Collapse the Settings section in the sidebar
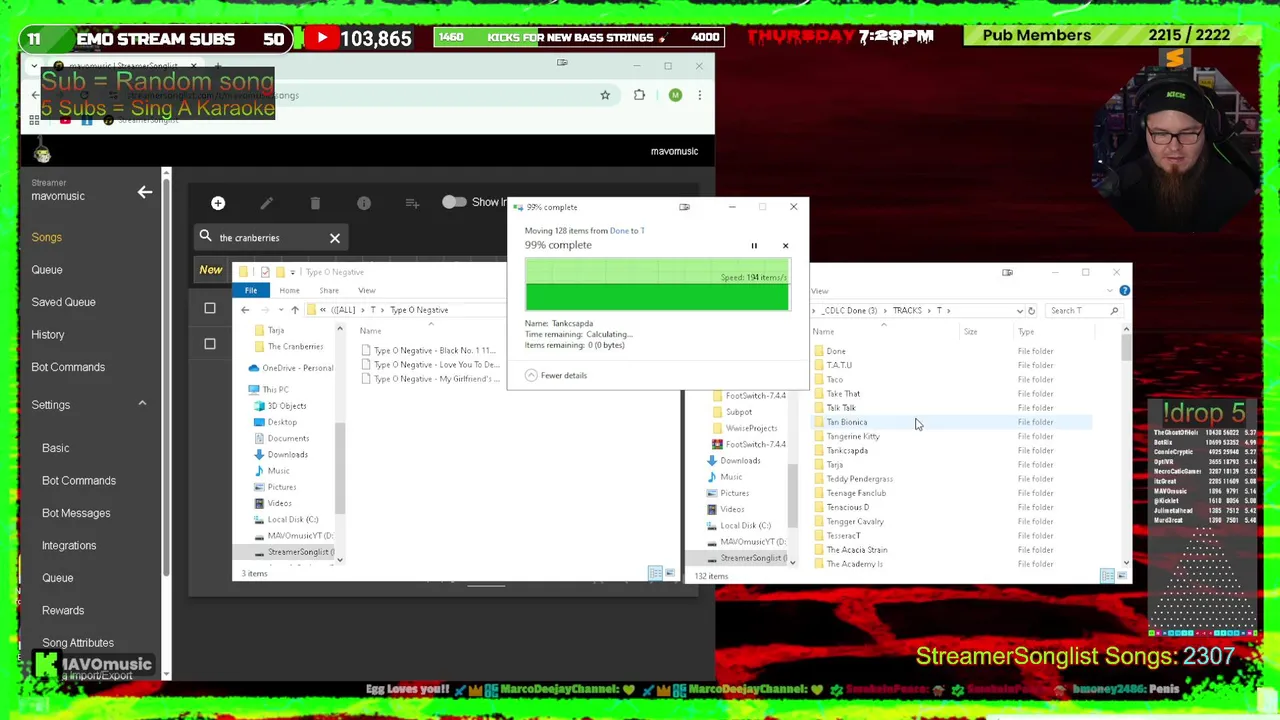1280x720 pixels. [x=142, y=403]
